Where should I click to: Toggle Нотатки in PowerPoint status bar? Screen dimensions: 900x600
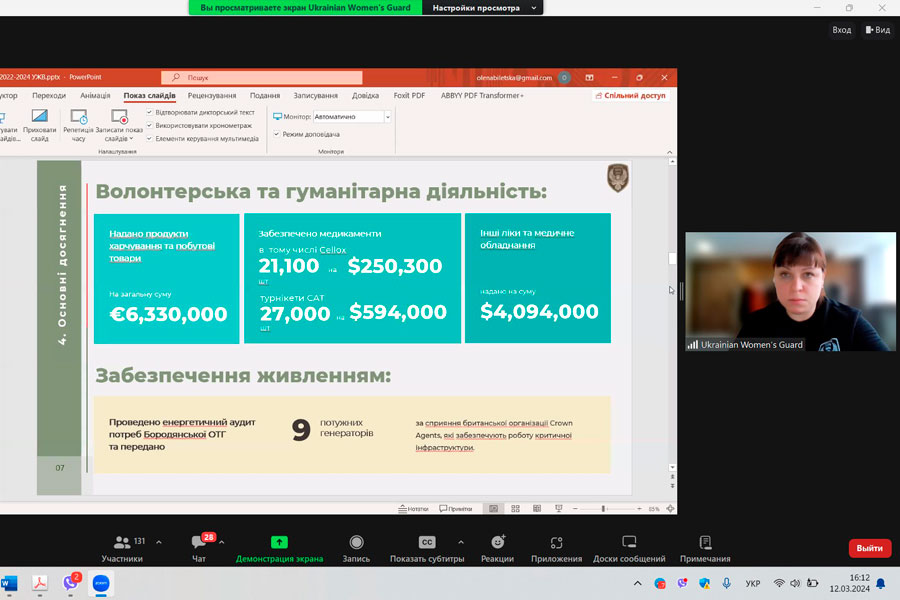click(x=413, y=509)
